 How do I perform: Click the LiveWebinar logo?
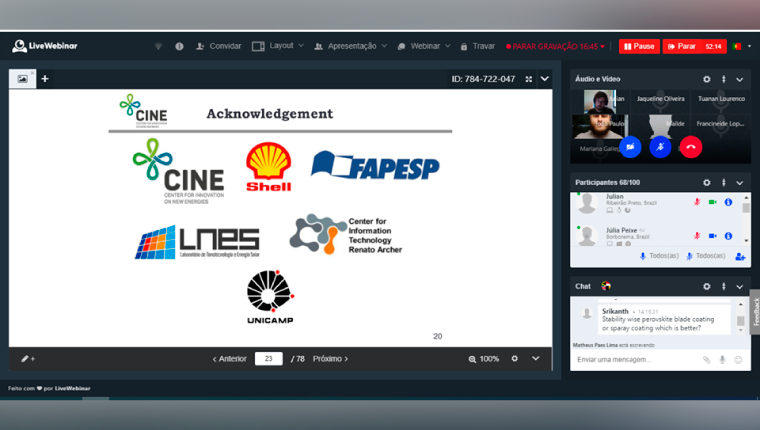click(45, 46)
